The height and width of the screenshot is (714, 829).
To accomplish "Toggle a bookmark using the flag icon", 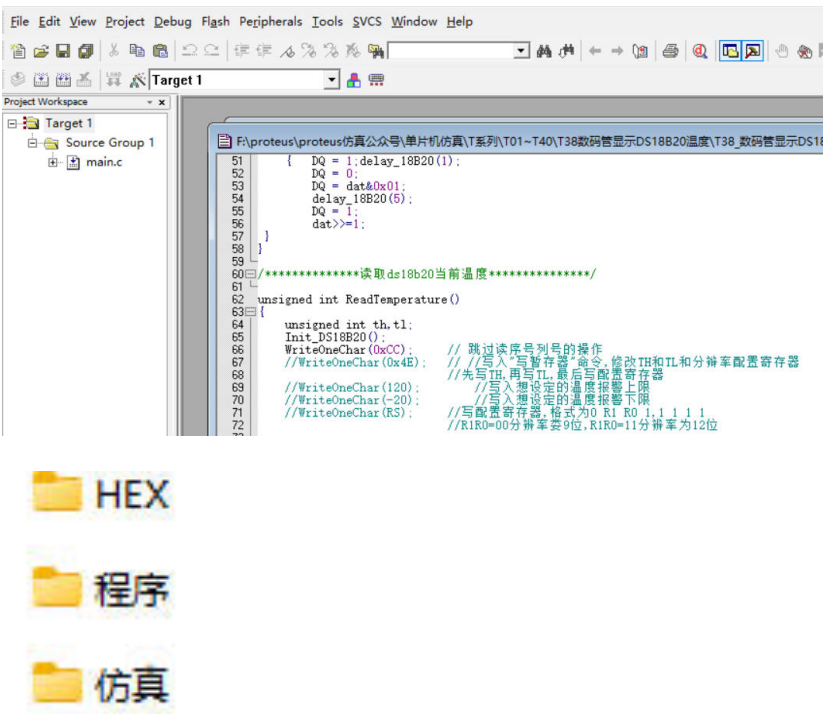I will [287, 51].
